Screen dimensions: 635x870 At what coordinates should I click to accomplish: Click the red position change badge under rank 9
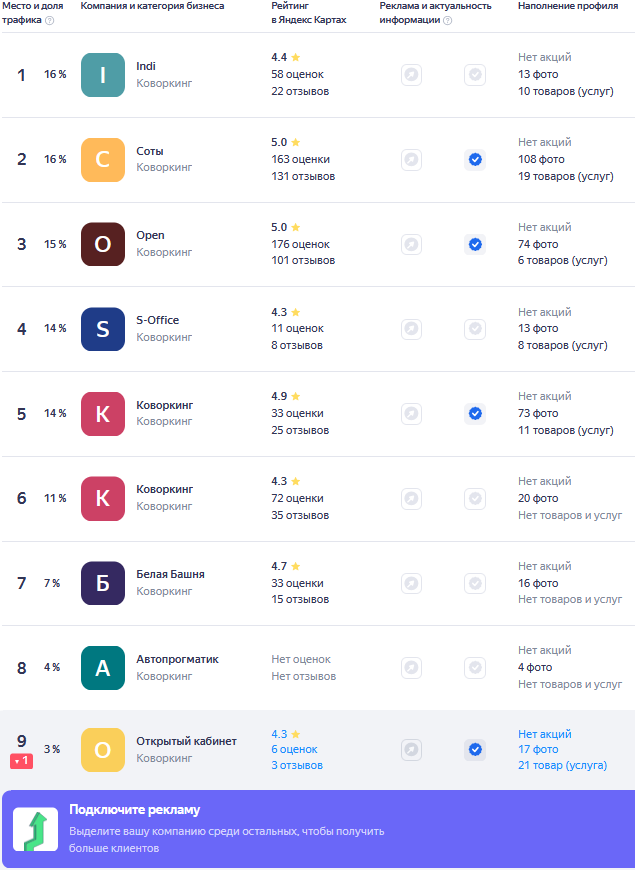coord(22,761)
